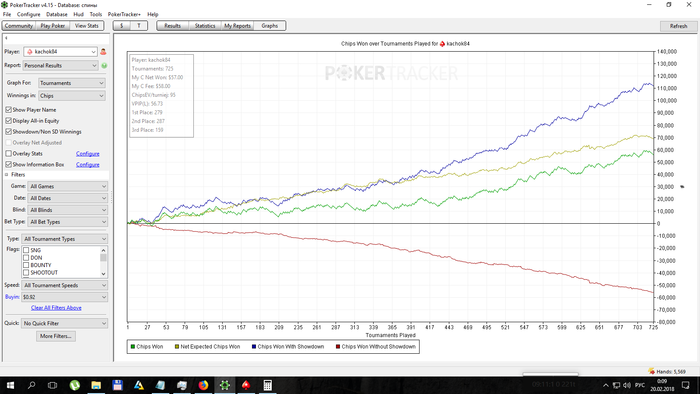Collapse the Filters section
700x394 pixels.
pos(6,175)
